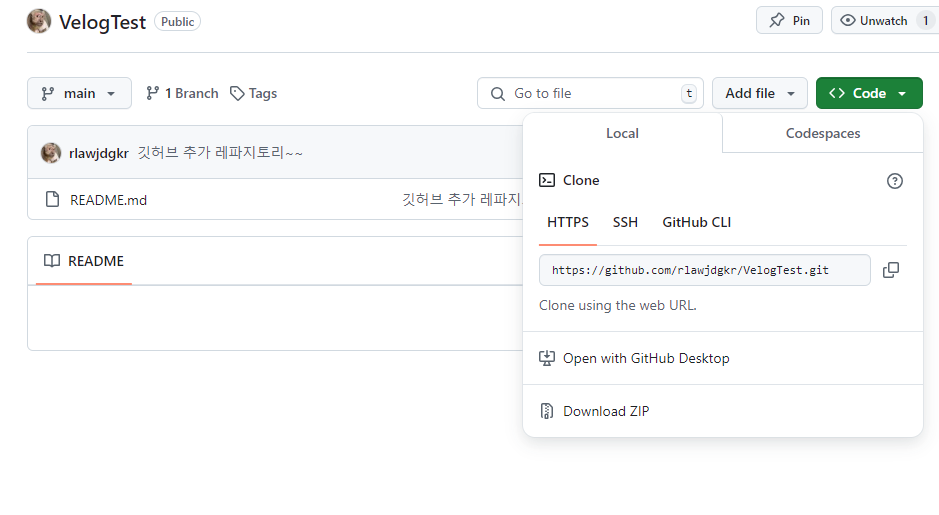Image resolution: width=939 pixels, height=515 pixels.
Task: Select the README tab
Action: (x=84, y=261)
